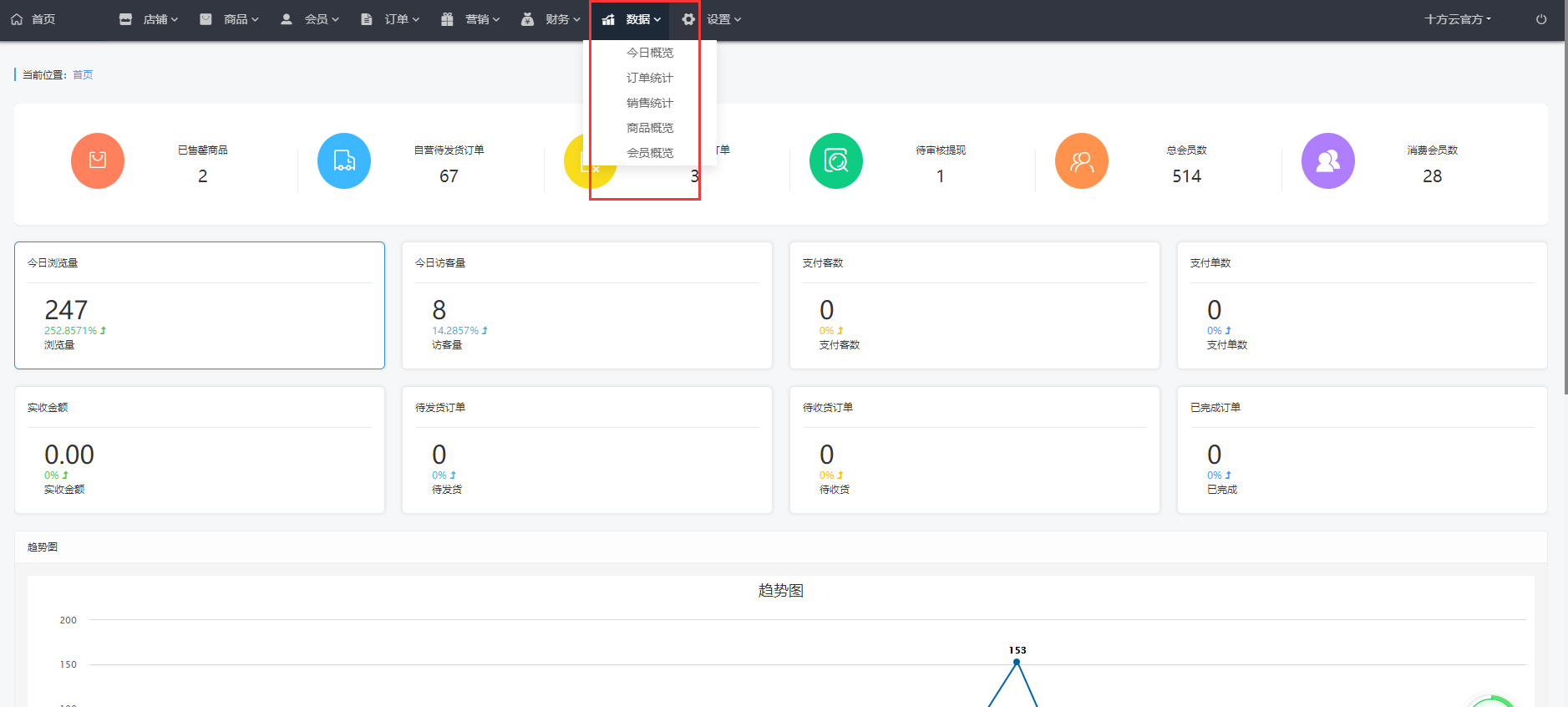Open the 商品 dropdown menu
The image size is (1568, 707).
tap(241, 19)
